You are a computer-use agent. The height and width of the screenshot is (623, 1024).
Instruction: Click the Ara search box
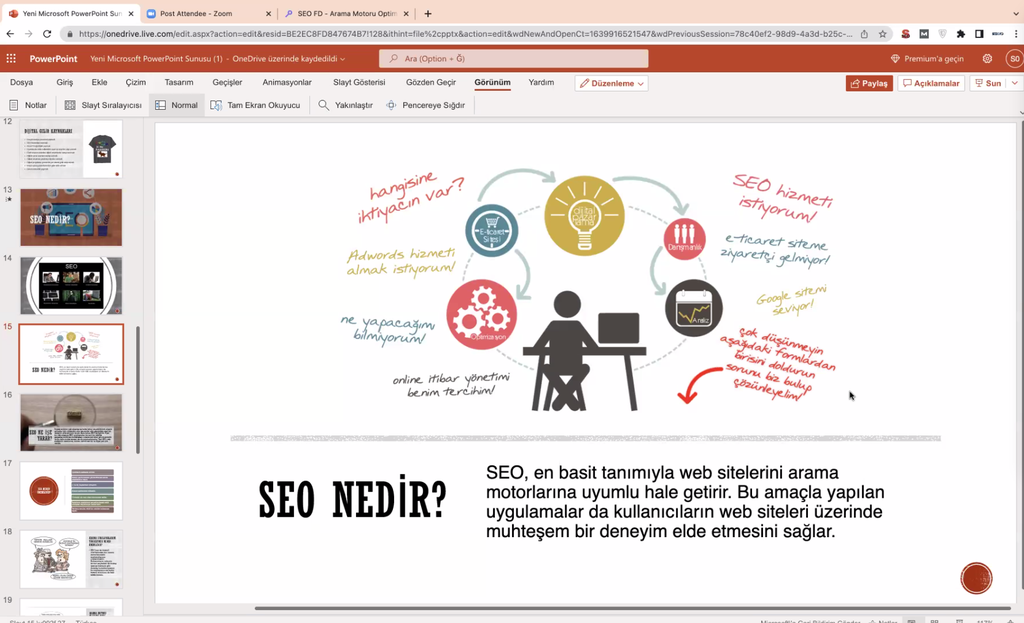click(514, 59)
